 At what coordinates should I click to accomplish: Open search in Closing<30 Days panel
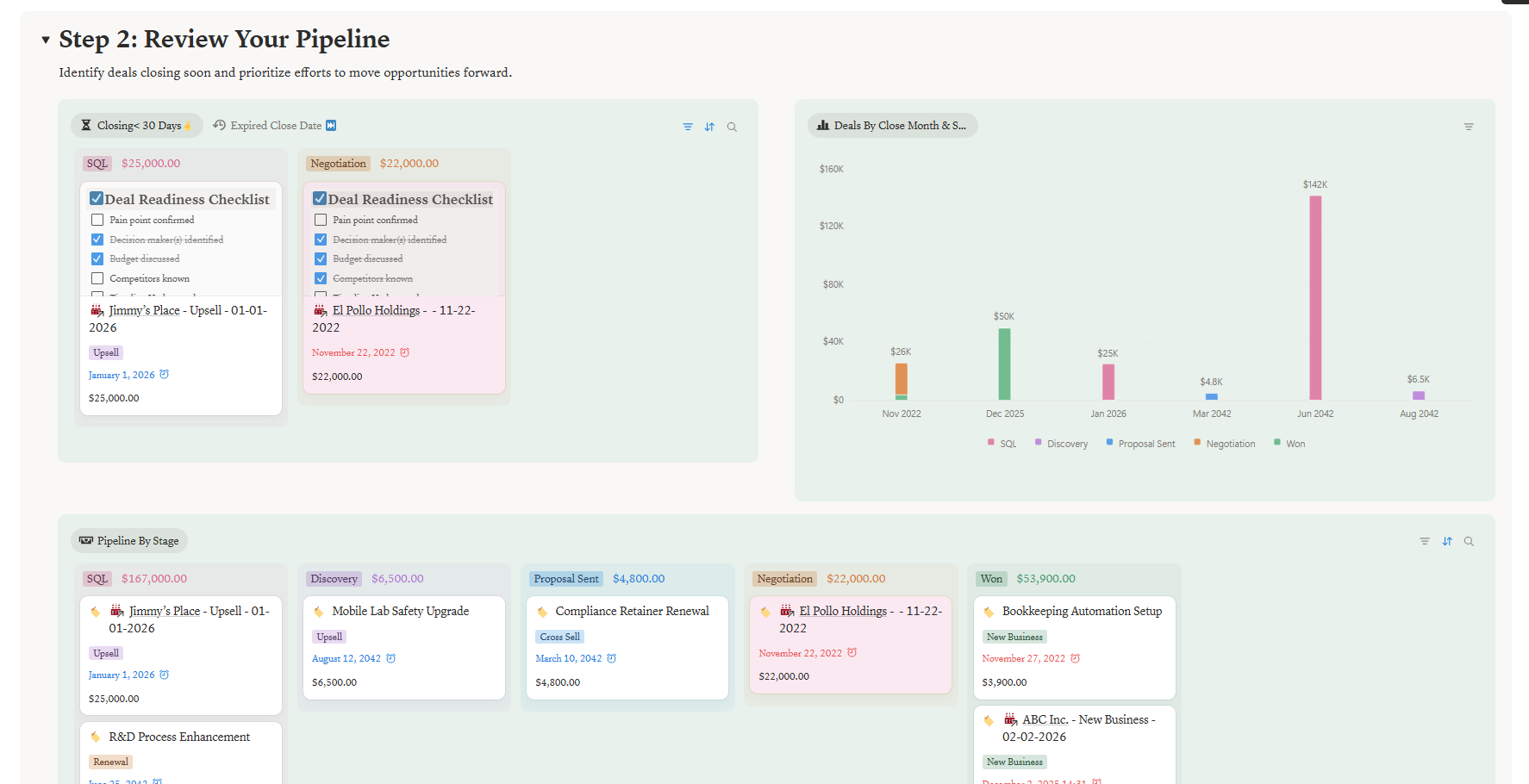pos(732,127)
